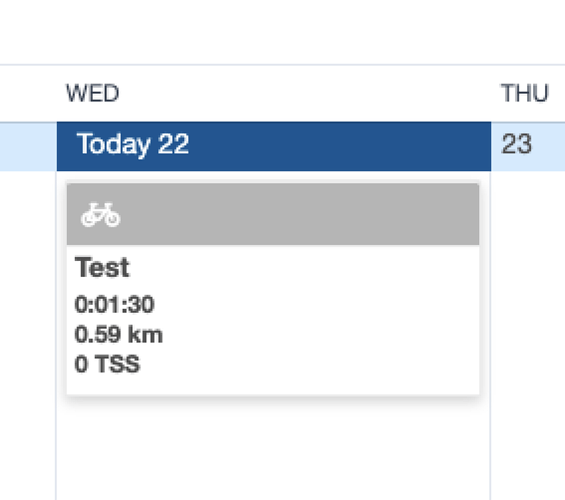Click the bike workout type icon

click(101, 215)
